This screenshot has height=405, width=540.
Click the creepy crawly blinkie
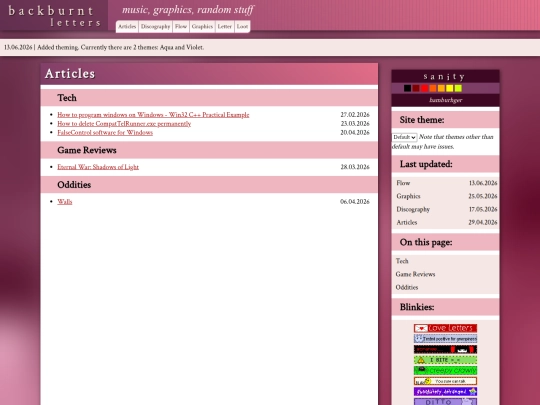[445, 371]
